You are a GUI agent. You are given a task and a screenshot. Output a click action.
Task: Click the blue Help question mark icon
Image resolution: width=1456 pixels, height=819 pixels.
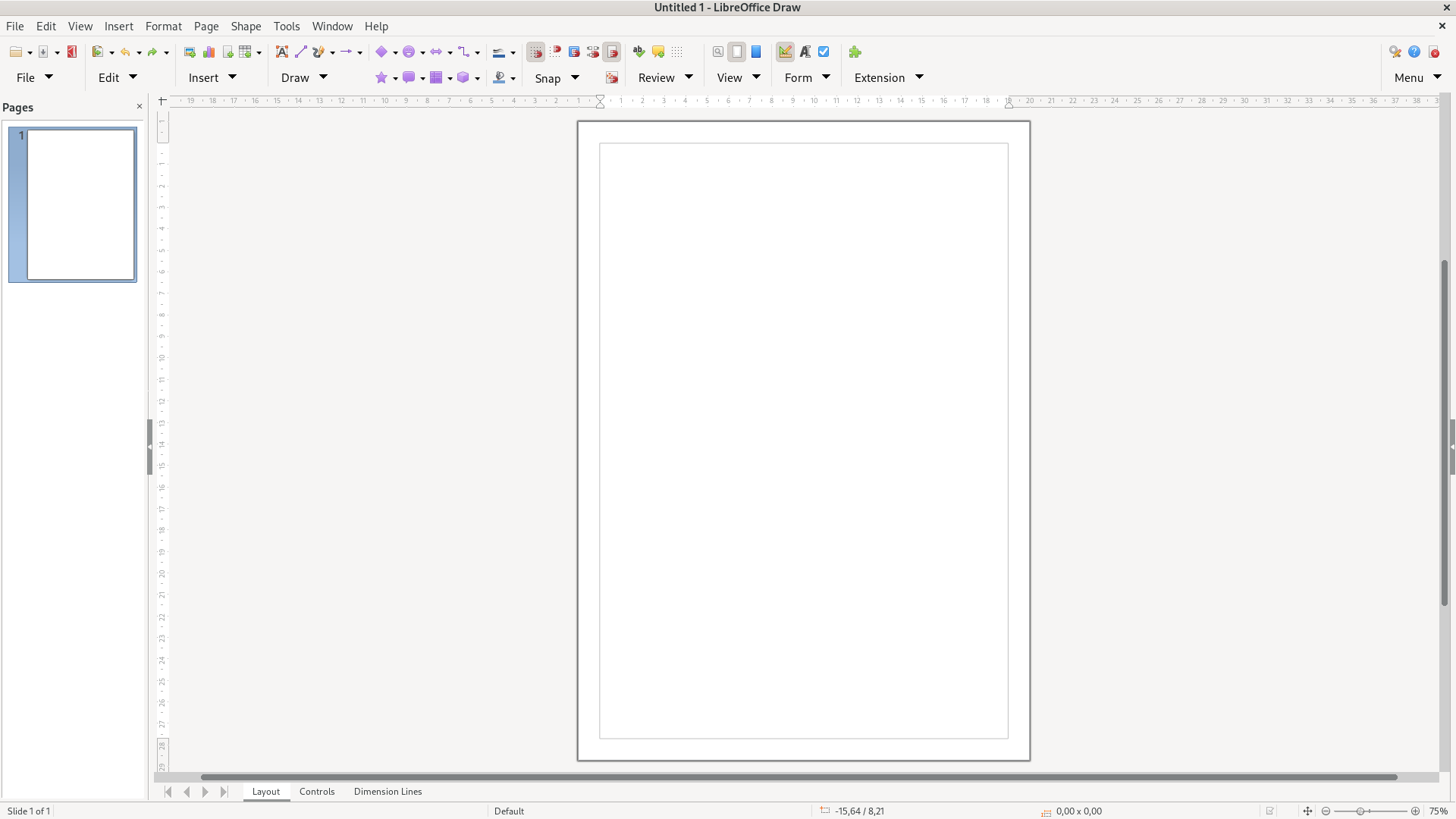[1414, 52]
